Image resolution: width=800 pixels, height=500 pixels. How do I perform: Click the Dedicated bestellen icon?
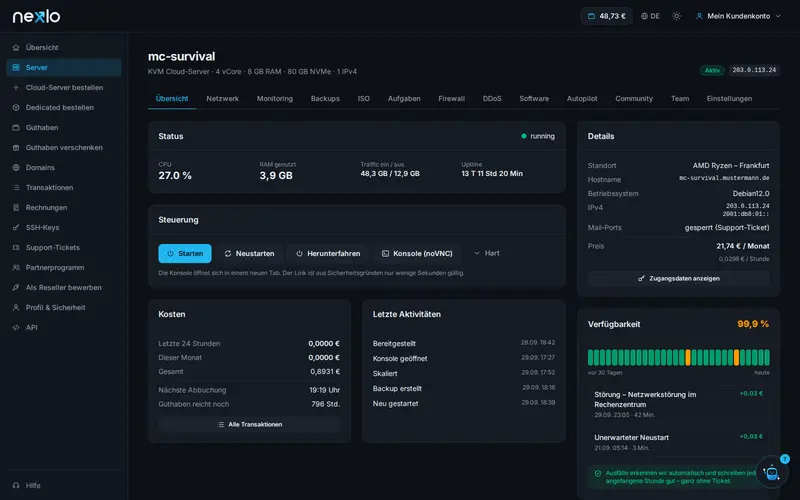pos(16,108)
